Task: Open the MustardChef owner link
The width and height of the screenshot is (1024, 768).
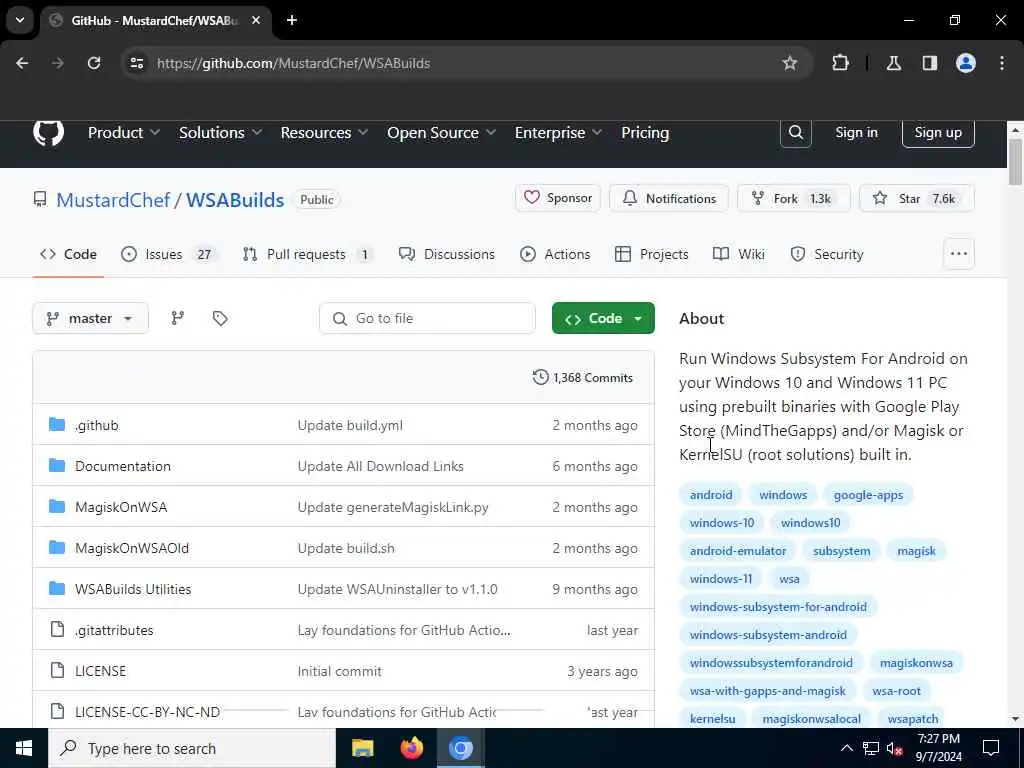Action: tap(113, 200)
